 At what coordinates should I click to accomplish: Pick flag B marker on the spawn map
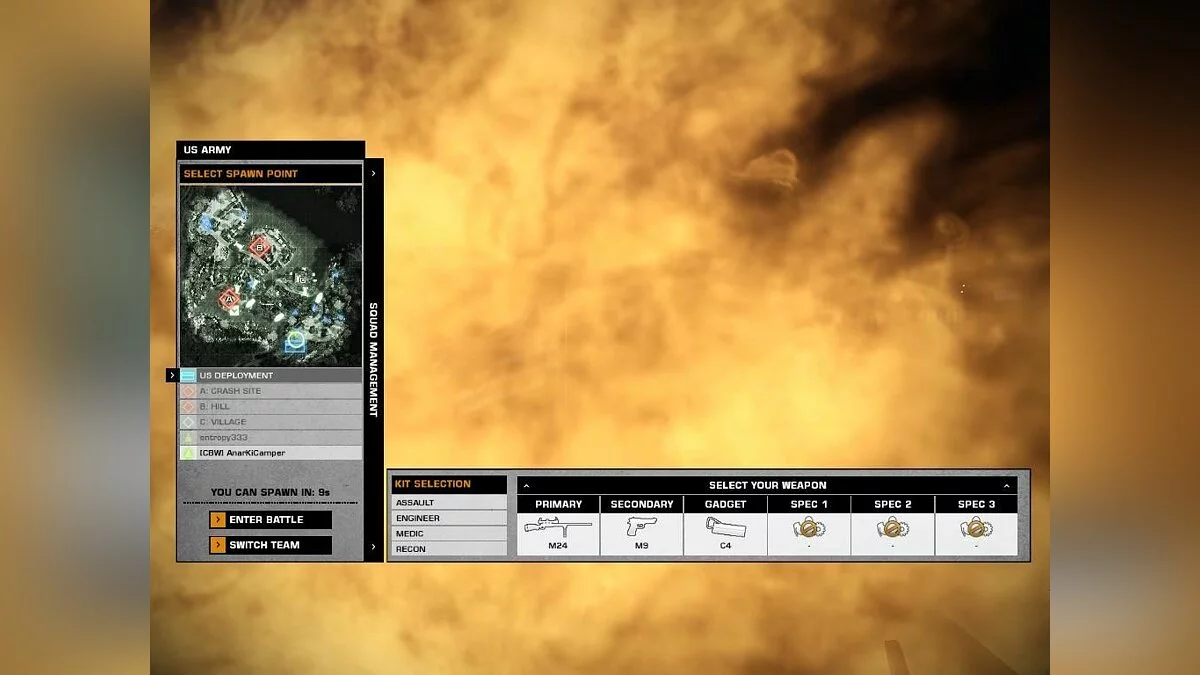(260, 246)
